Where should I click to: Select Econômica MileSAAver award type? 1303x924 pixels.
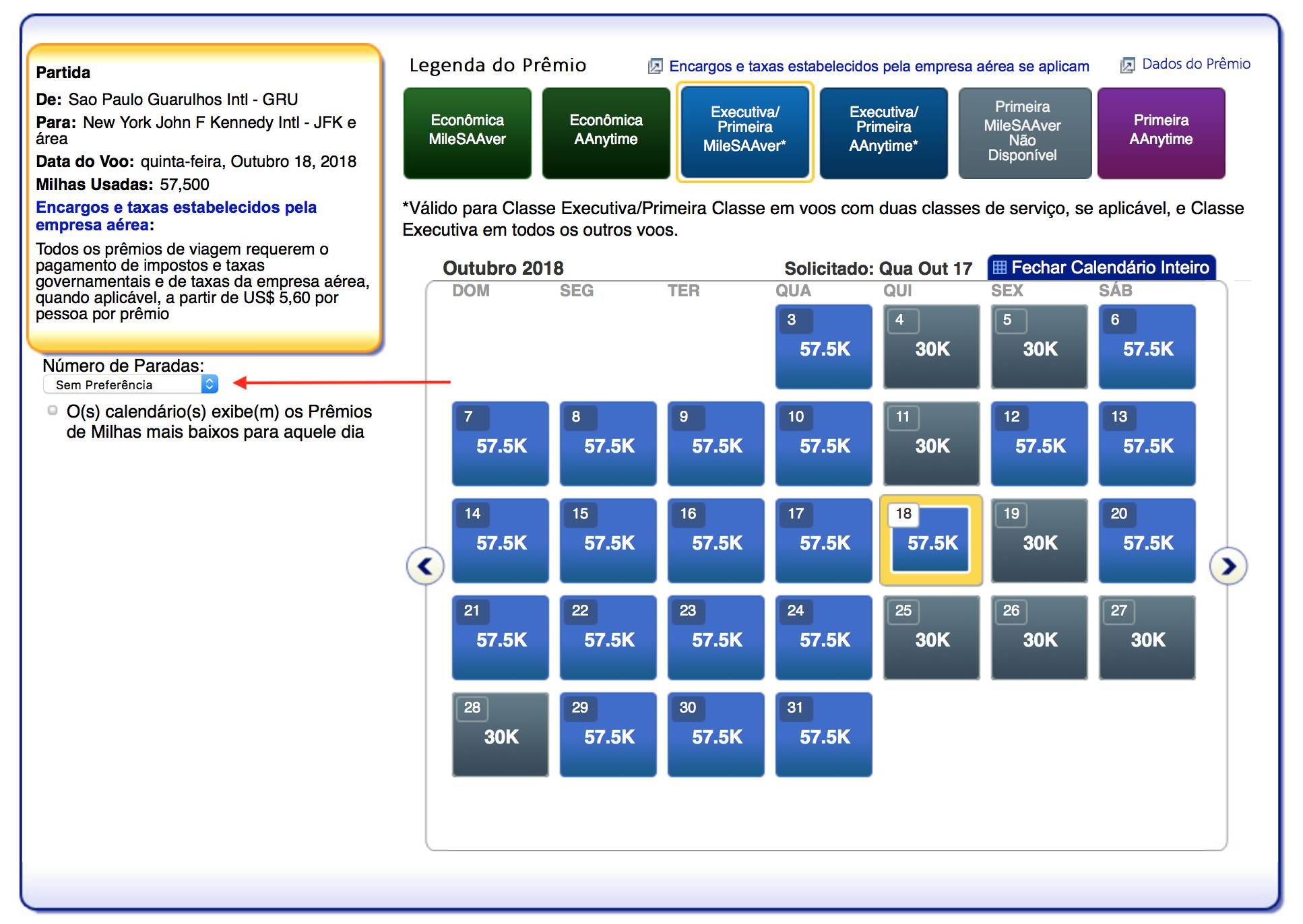point(468,133)
